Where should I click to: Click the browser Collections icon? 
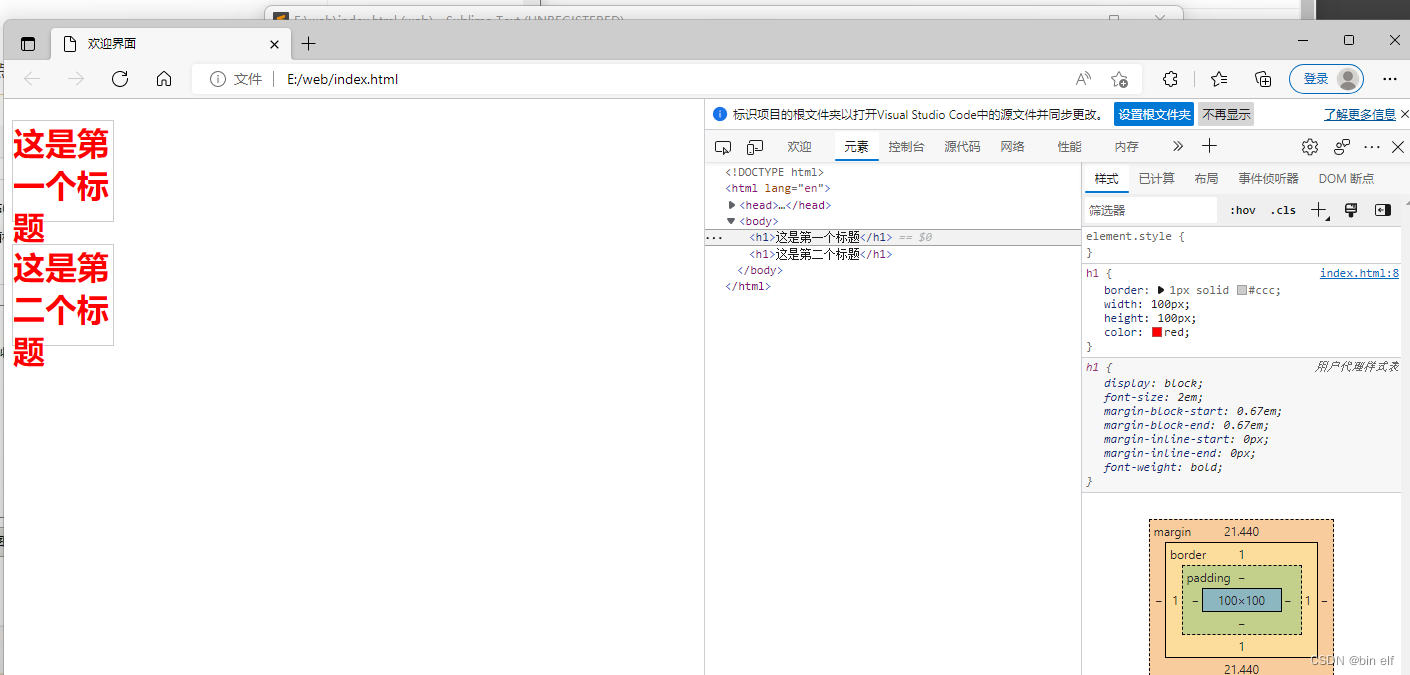(x=1262, y=78)
